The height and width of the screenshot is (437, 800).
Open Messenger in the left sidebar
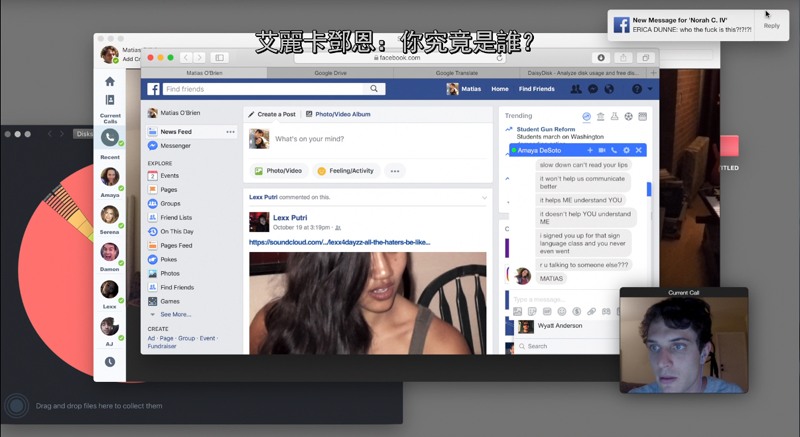(x=175, y=146)
